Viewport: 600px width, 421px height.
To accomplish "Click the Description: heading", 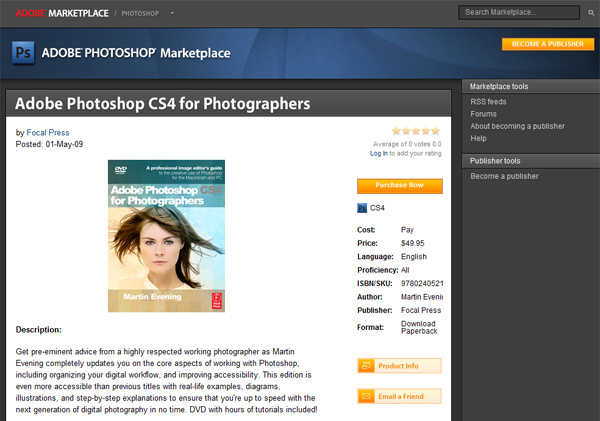I will coord(38,330).
